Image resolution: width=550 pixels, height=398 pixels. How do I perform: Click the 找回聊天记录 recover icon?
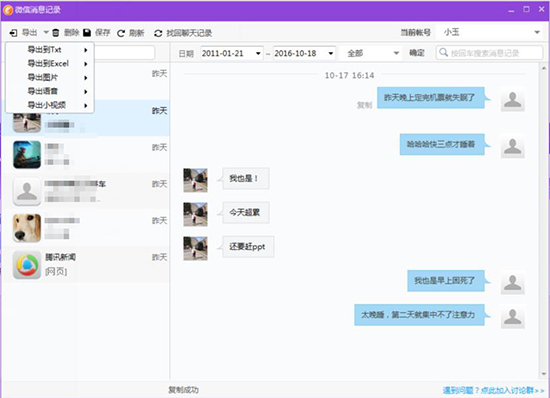point(158,33)
